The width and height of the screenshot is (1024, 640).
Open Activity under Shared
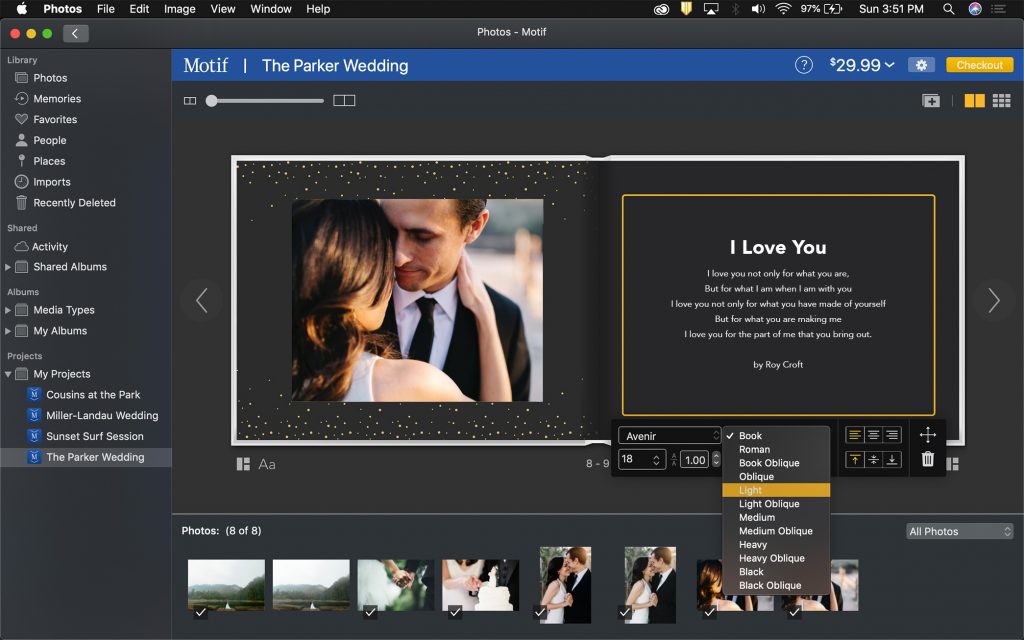41,247
